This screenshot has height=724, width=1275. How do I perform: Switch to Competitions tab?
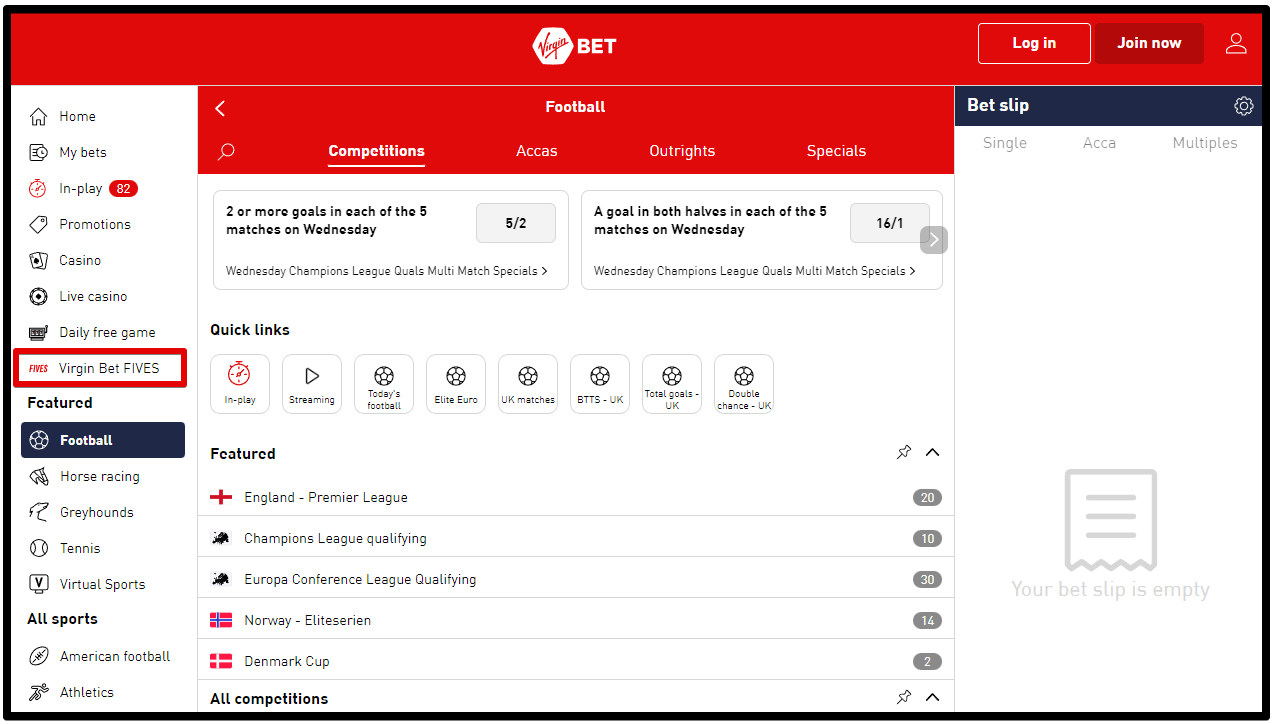(377, 152)
